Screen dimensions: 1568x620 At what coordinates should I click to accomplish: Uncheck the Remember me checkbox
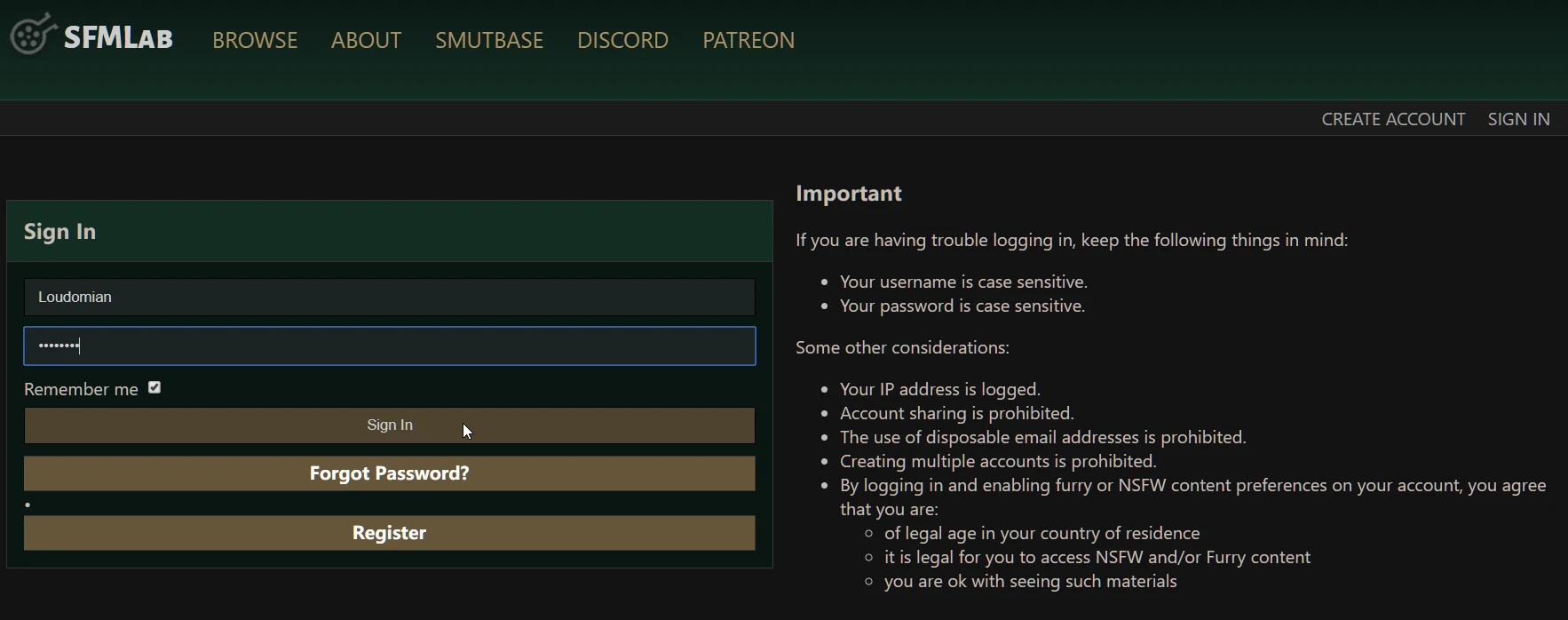[x=154, y=387]
